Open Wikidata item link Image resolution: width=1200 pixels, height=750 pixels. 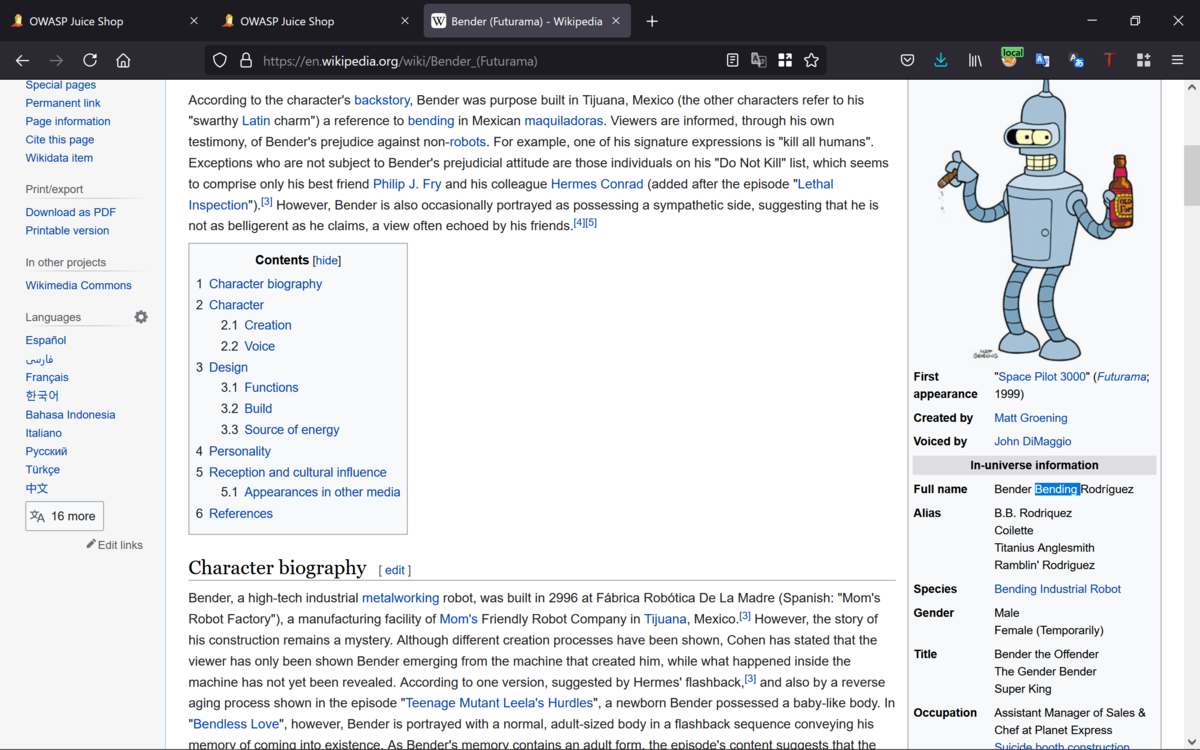click(59, 158)
